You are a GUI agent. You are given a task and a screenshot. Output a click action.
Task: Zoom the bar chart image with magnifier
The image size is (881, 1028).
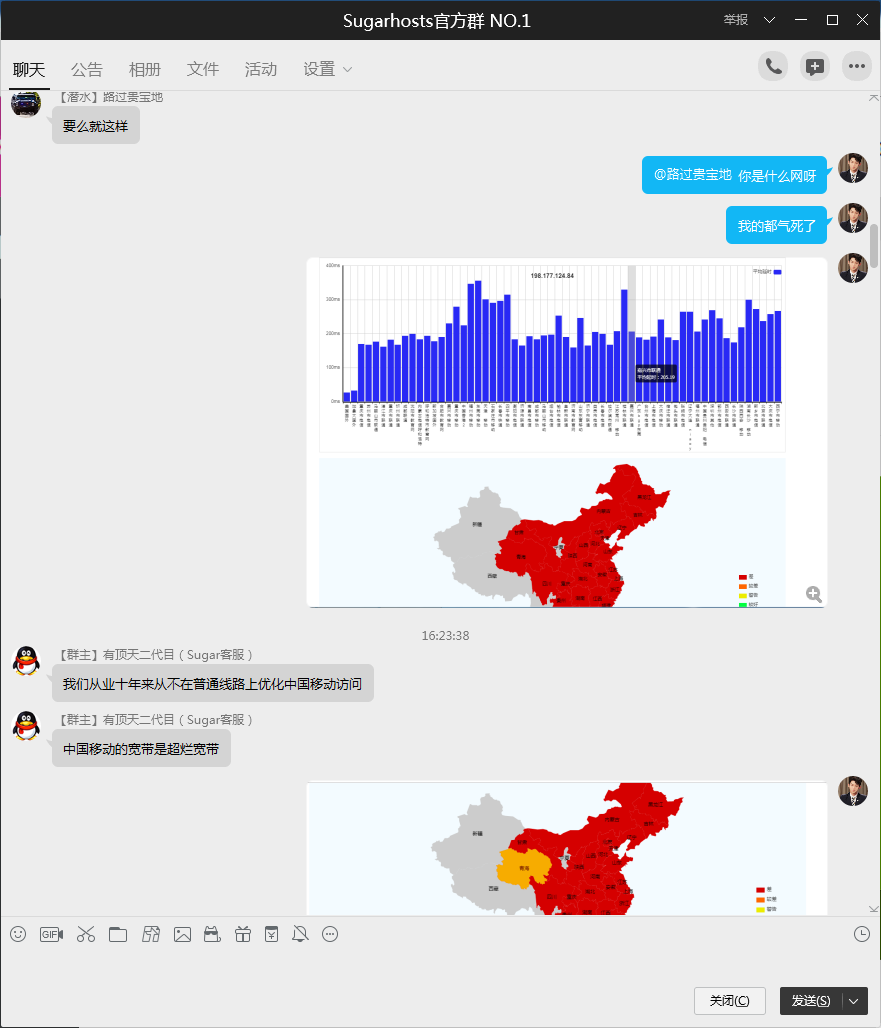click(813, 594)
